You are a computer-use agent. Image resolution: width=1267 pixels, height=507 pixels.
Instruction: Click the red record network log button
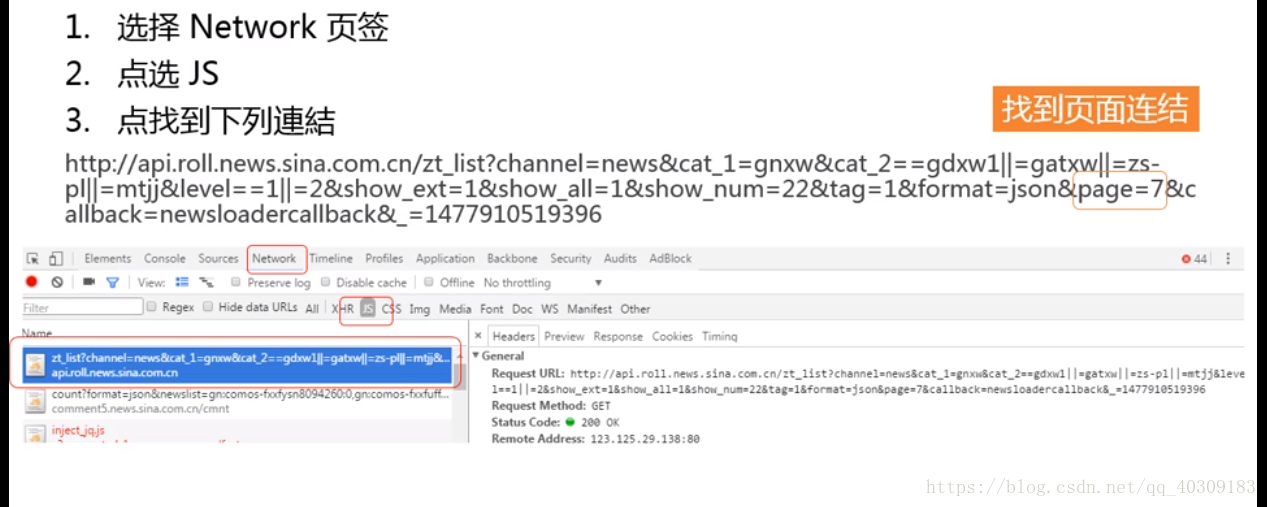tap(32, 282)
